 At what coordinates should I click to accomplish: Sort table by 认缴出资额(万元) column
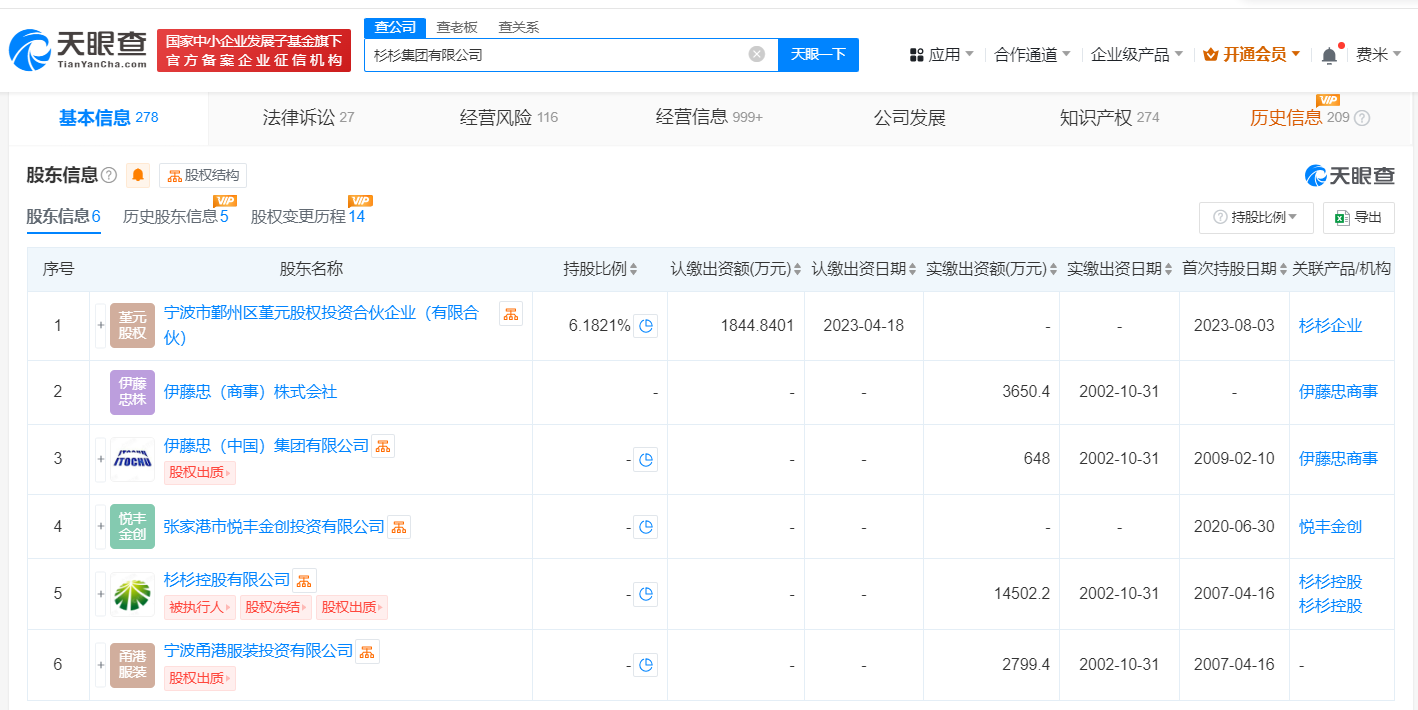point(736,269)
